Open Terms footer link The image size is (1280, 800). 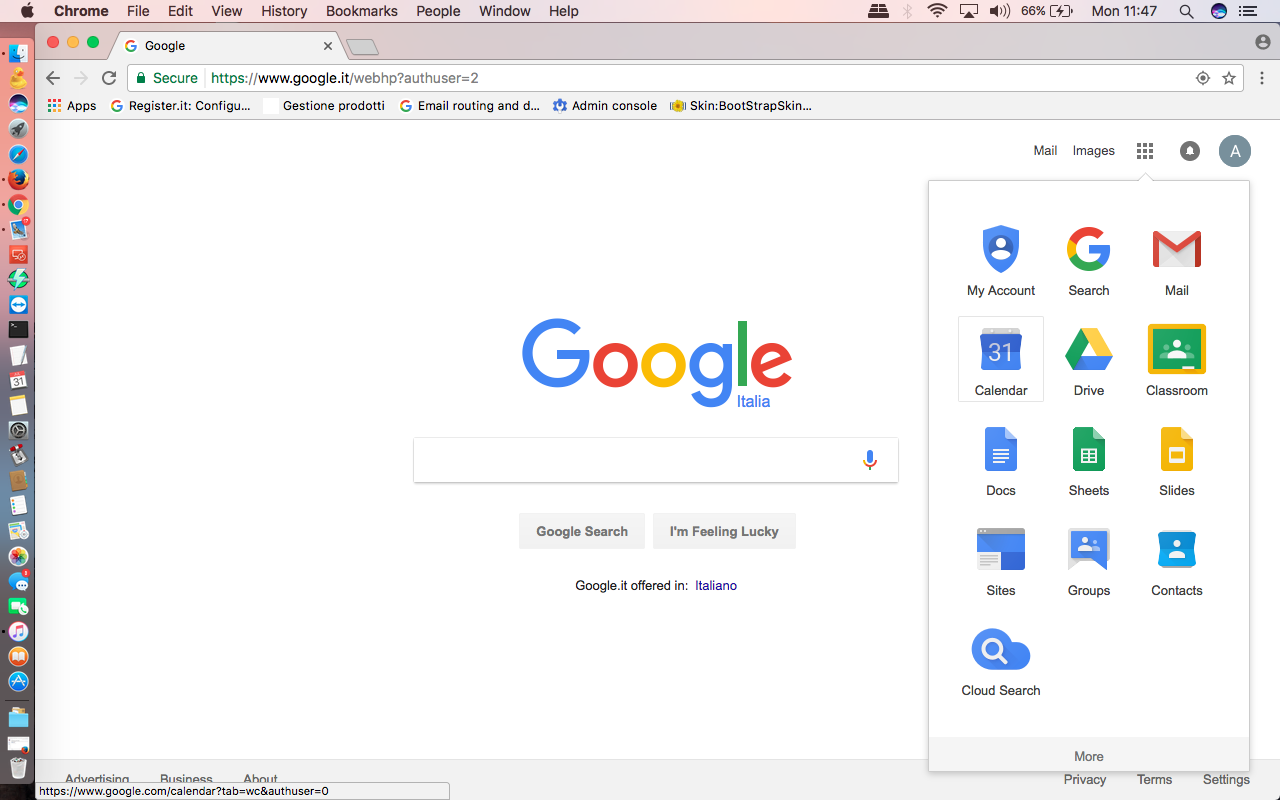[1154, 780]
